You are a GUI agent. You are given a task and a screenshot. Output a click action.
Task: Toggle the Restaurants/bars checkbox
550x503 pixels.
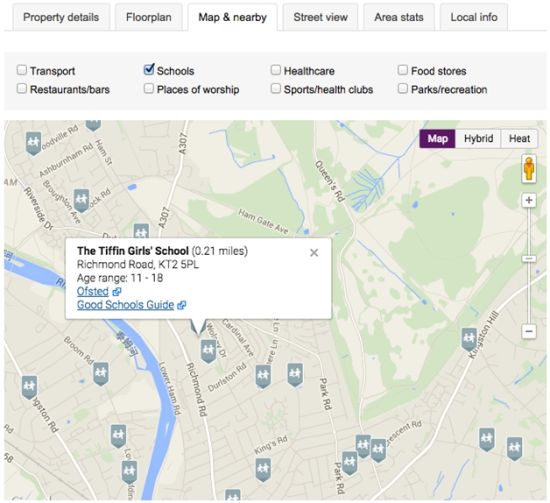tap(22, 89)
